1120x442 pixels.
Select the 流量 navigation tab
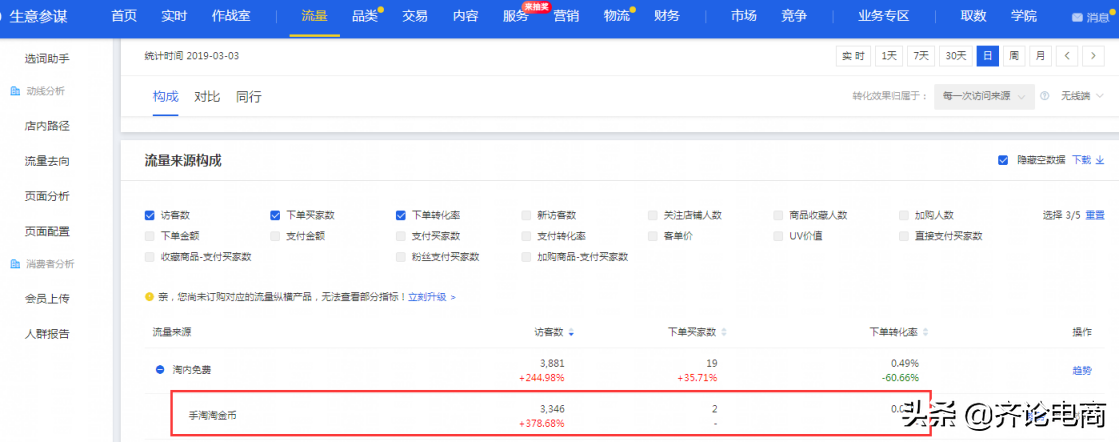pos(314,16)
